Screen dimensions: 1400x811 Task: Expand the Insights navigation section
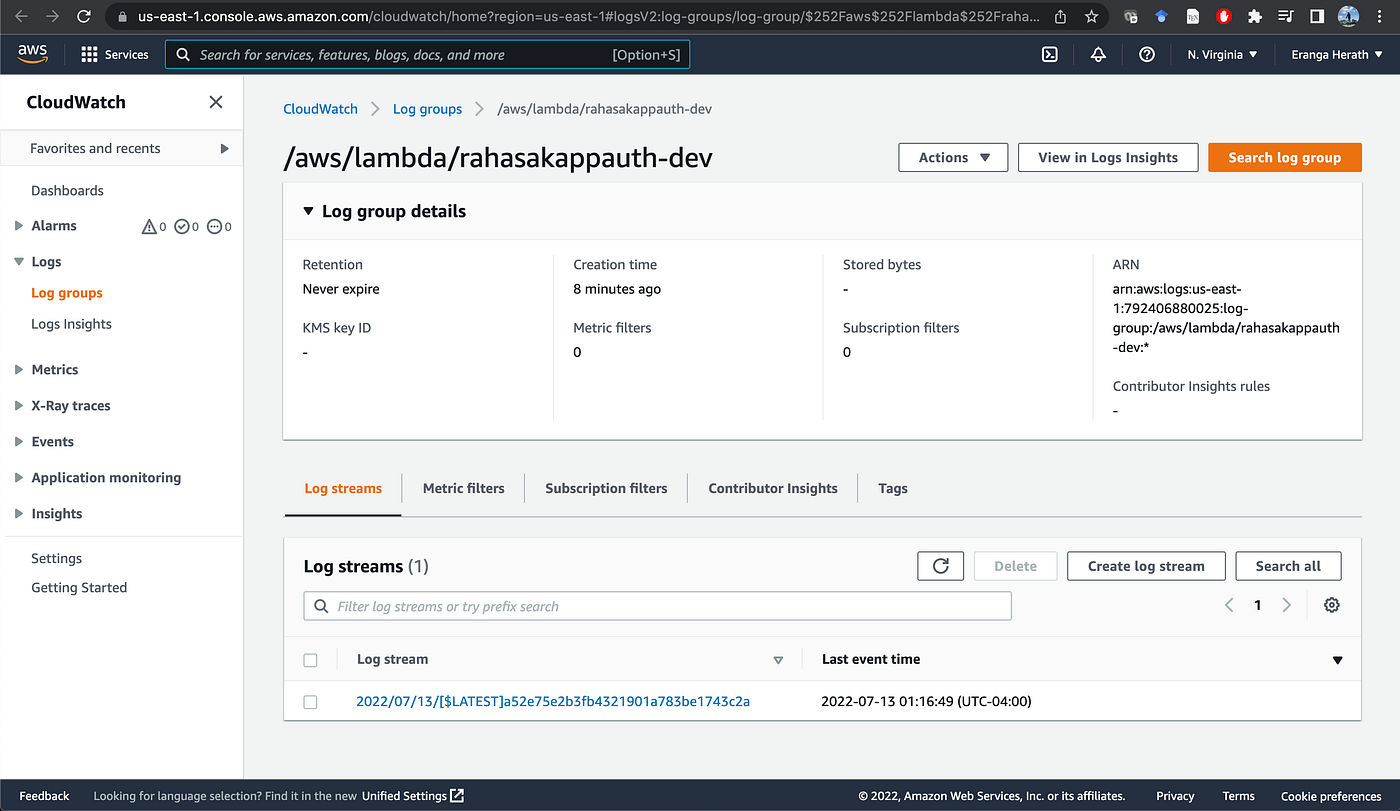(x=19, y=514)
